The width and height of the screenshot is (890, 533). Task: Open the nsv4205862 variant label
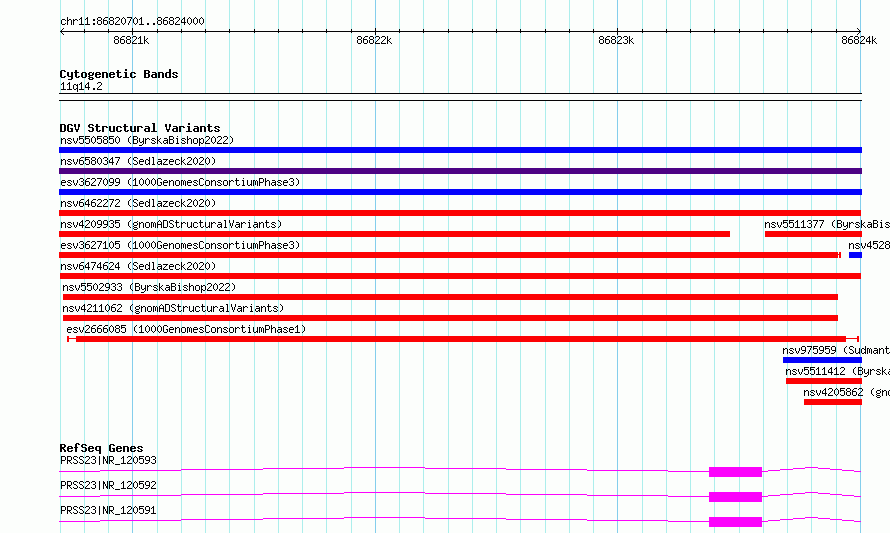point(846,392)
